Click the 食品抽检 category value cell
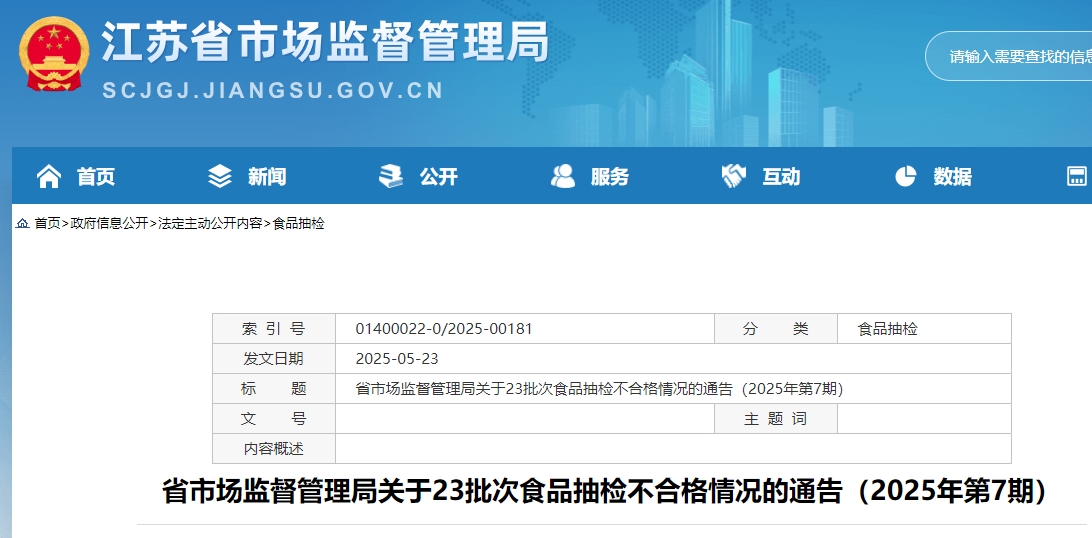Image resolution: width=1092 pixels, height=538 pixels. pos(924,329)
